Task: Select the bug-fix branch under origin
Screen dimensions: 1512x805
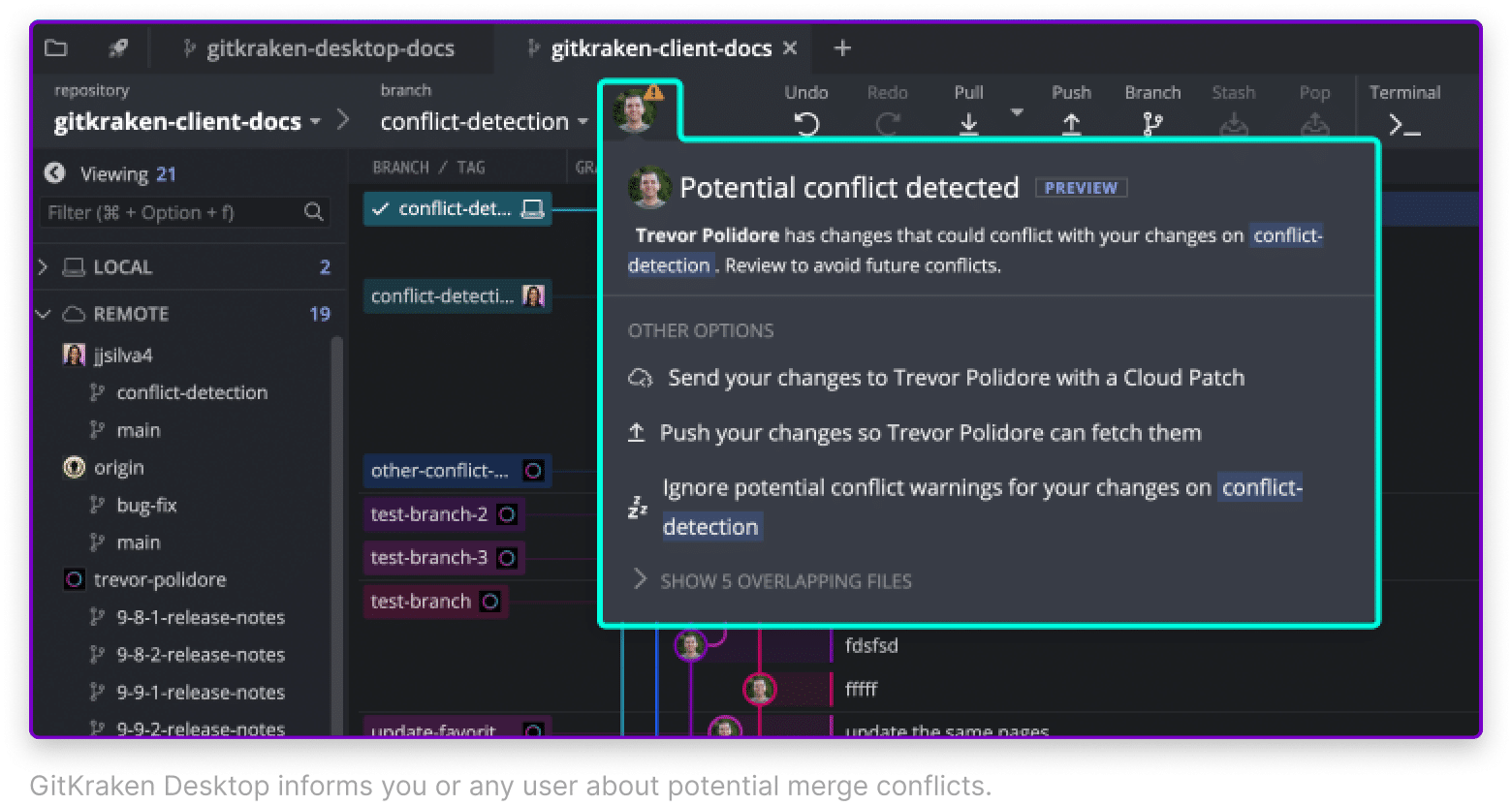Action: pos(146,505)
